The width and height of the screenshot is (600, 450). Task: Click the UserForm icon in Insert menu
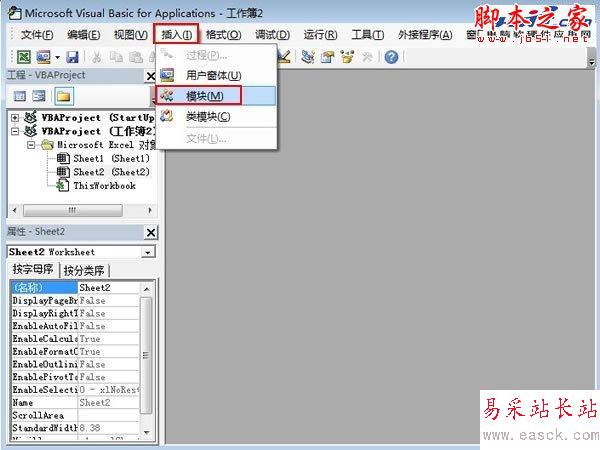tap(167, 75)
